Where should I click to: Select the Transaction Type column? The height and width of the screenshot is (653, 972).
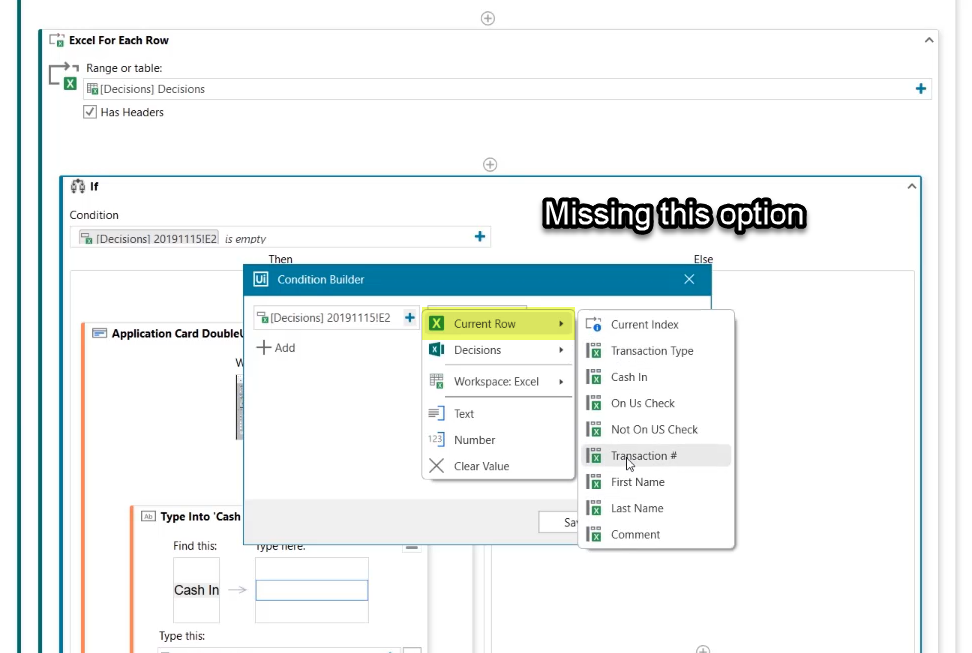(656, 350)
